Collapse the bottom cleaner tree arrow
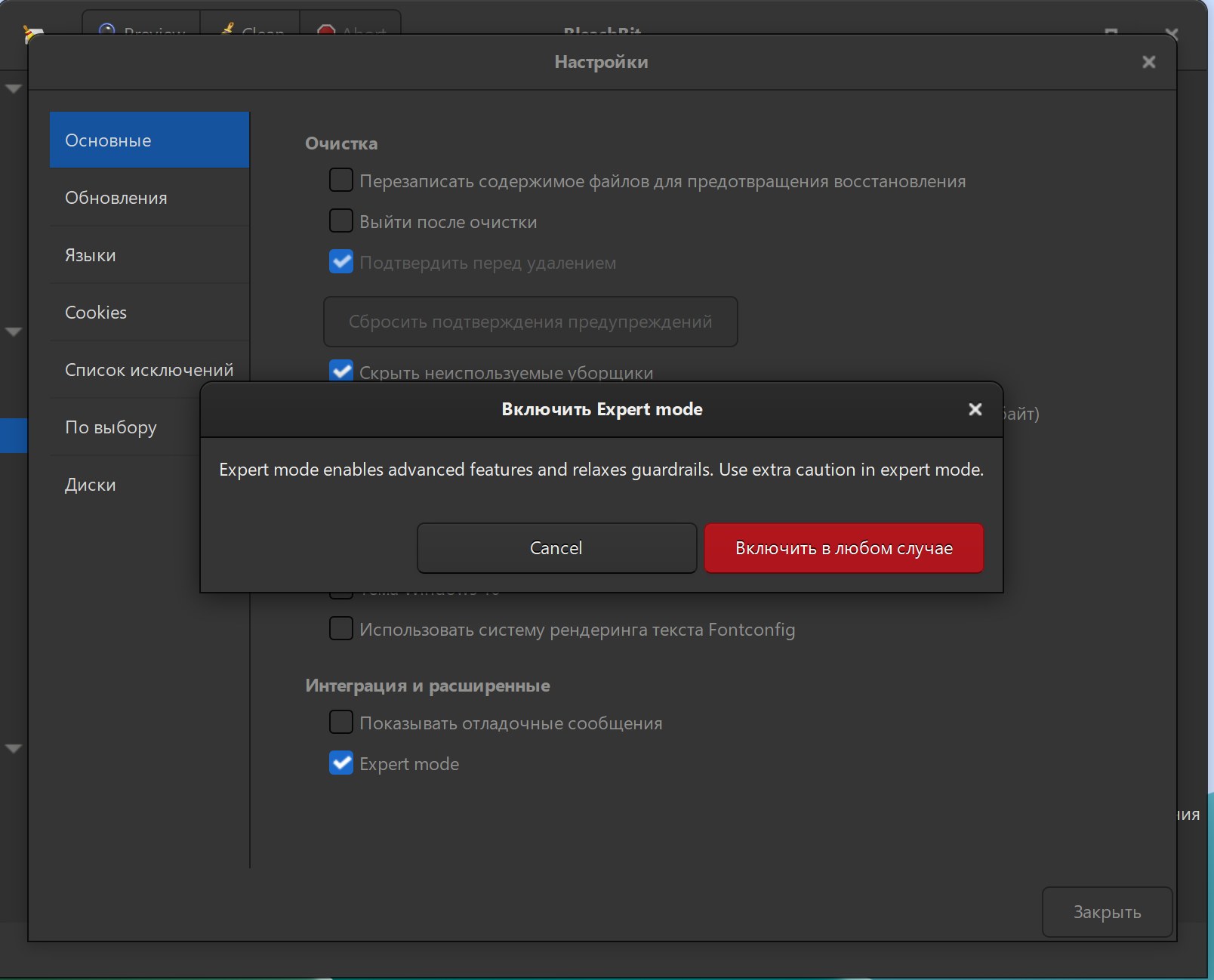The height and width of the screenshot is (980, 1214). [x=13, y=748]
